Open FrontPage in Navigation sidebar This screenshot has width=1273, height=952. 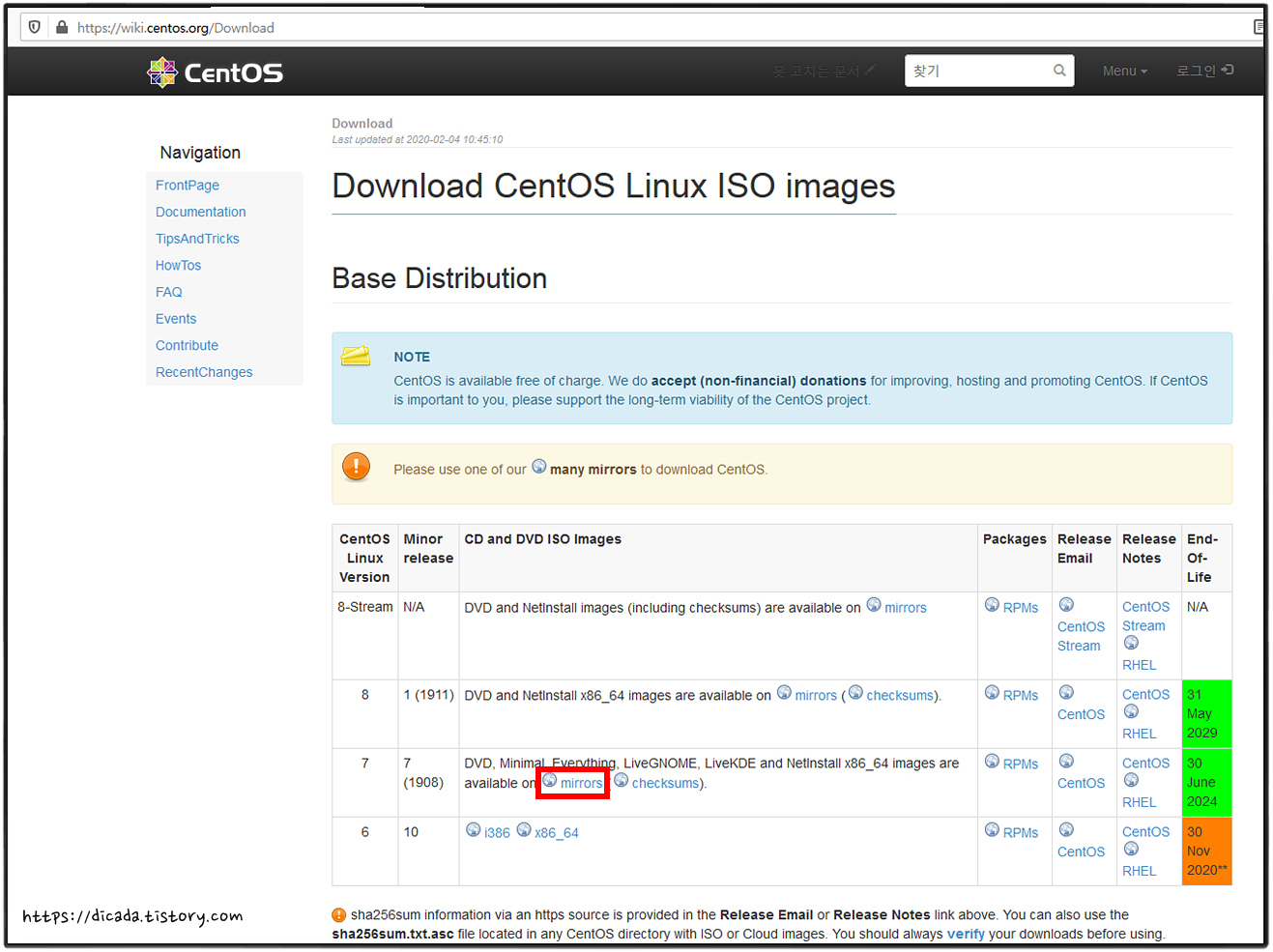[188, 186]
